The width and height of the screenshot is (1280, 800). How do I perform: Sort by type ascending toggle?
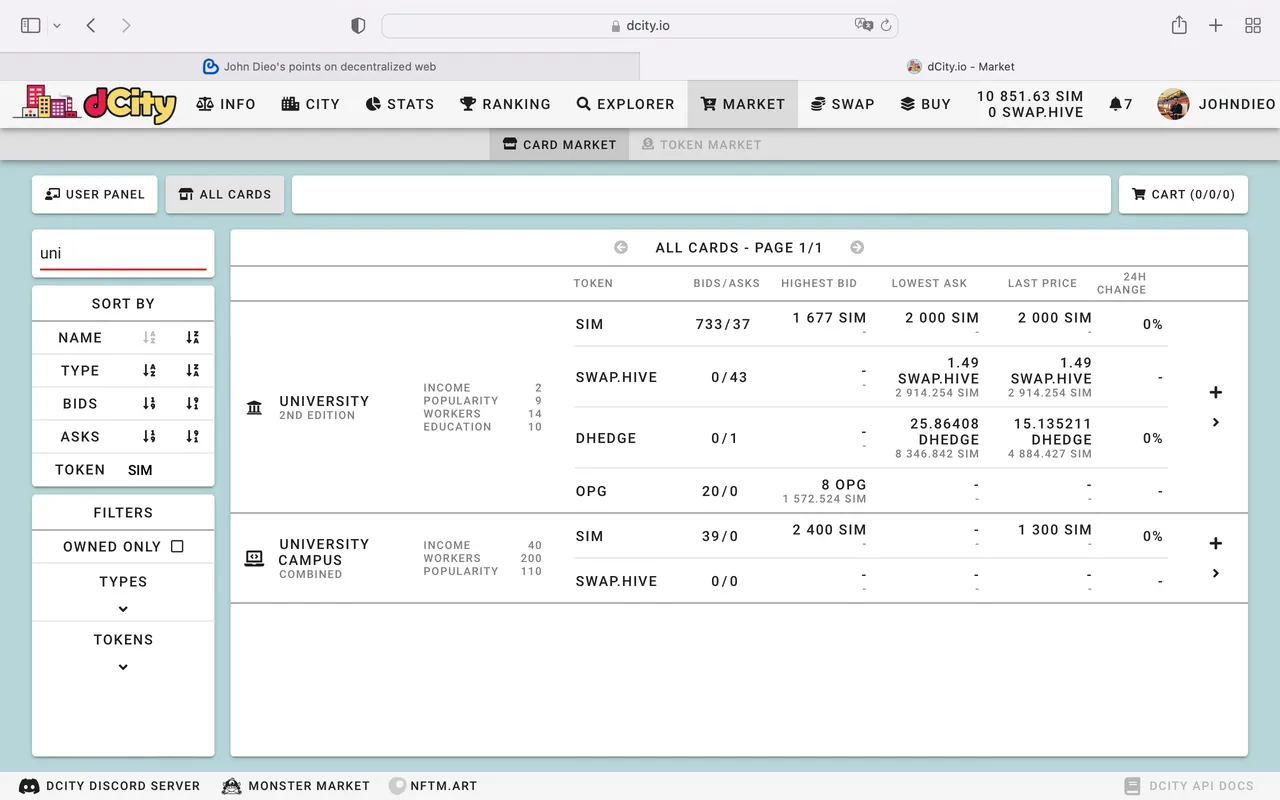(149, 371)
